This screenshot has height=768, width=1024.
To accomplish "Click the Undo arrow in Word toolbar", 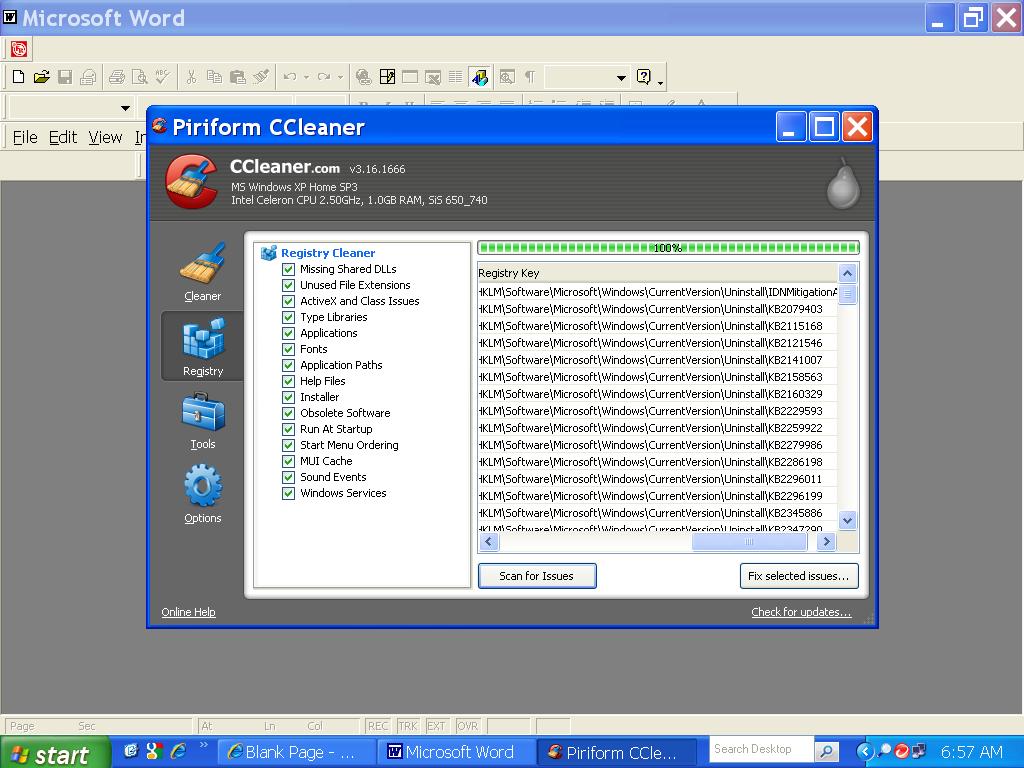I will click(290, 77).
